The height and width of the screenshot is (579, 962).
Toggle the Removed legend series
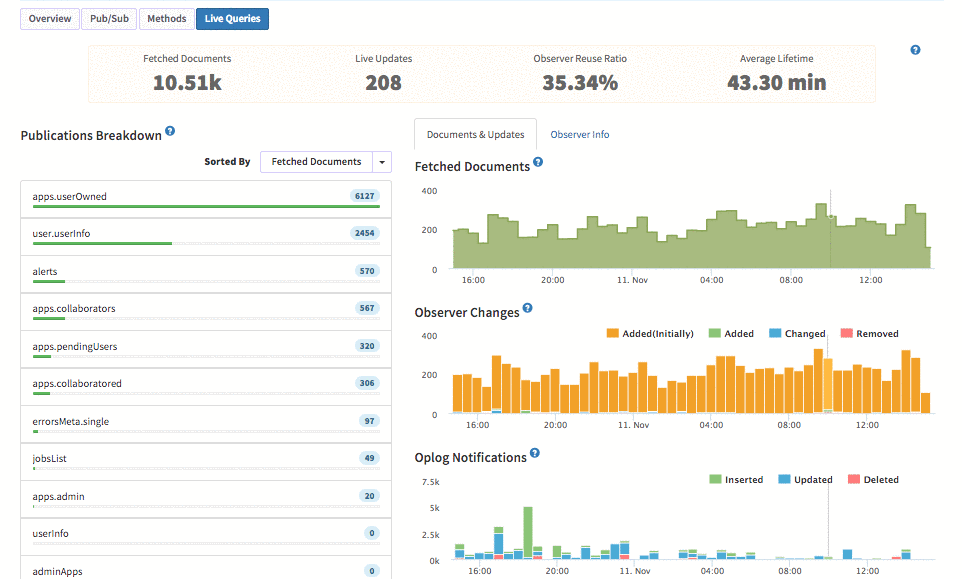tap(869, 334)
